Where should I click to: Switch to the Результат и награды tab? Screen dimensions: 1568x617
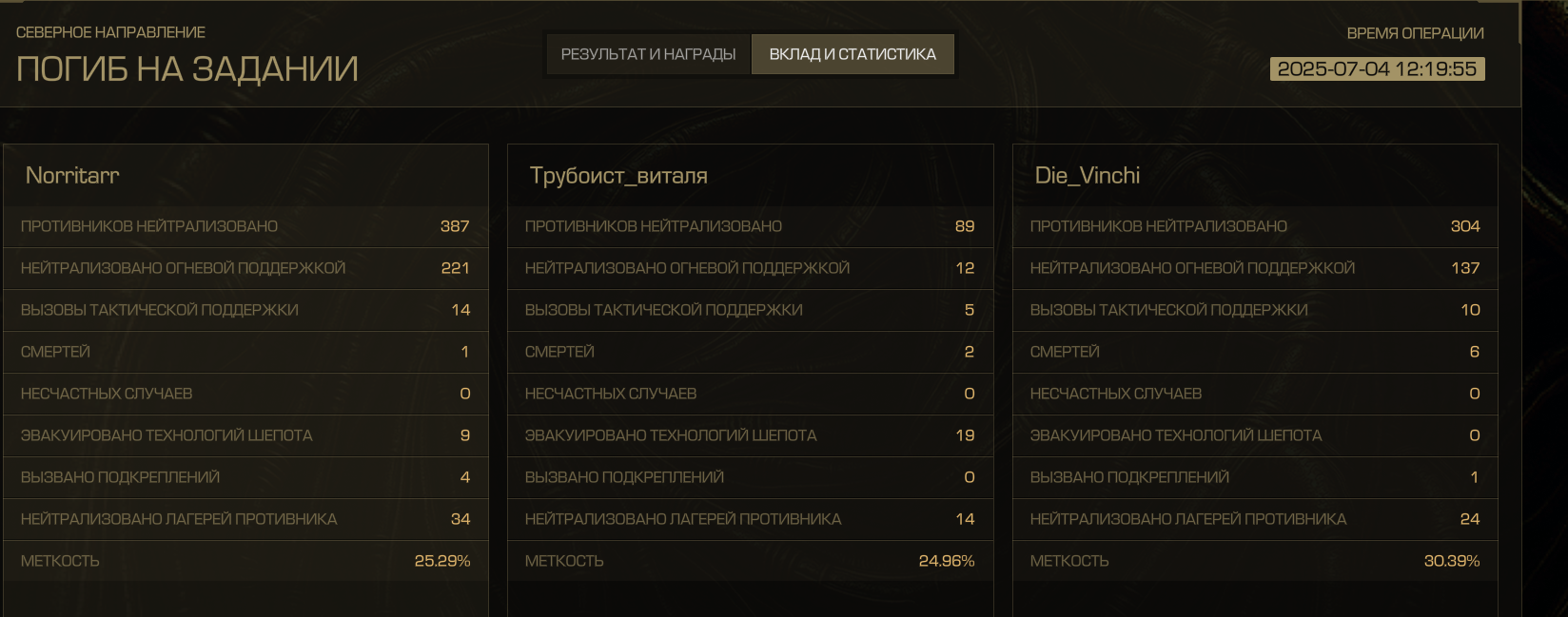[x=648, y=54]
